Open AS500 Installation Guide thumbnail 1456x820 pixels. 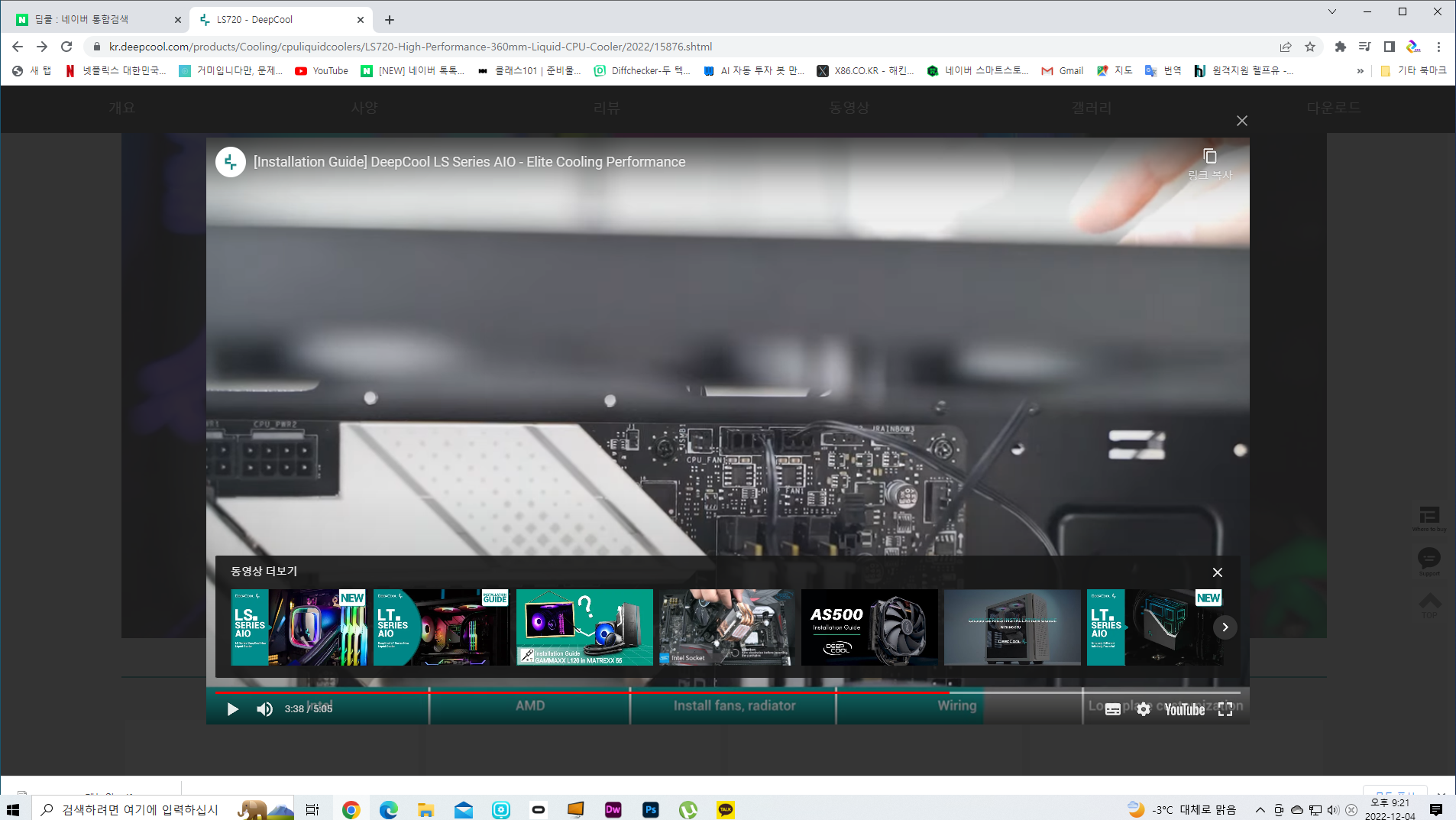click(x=869, y=627)
